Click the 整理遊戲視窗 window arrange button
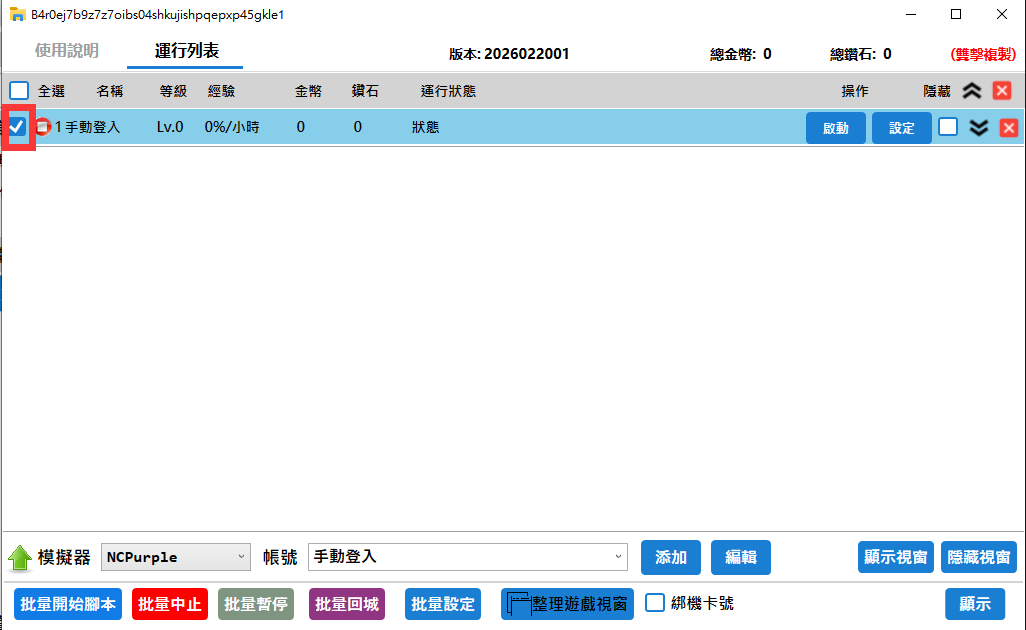Image resolution: width=1026 pixels, height=630 pixels. 567,604
